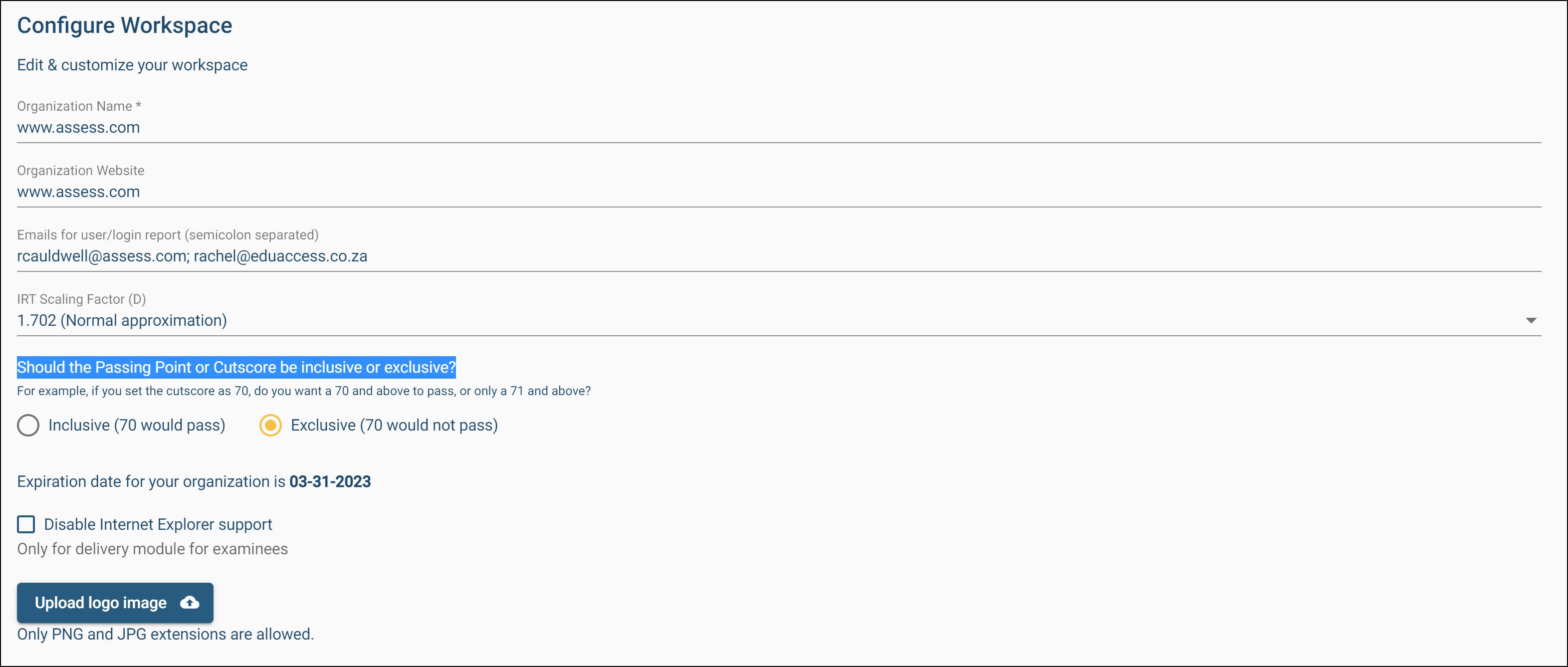This screenshot has width=1568, height=667.
Task: Open the 1.702 (Normal approximation) selection
Action: tap(122, 320)
